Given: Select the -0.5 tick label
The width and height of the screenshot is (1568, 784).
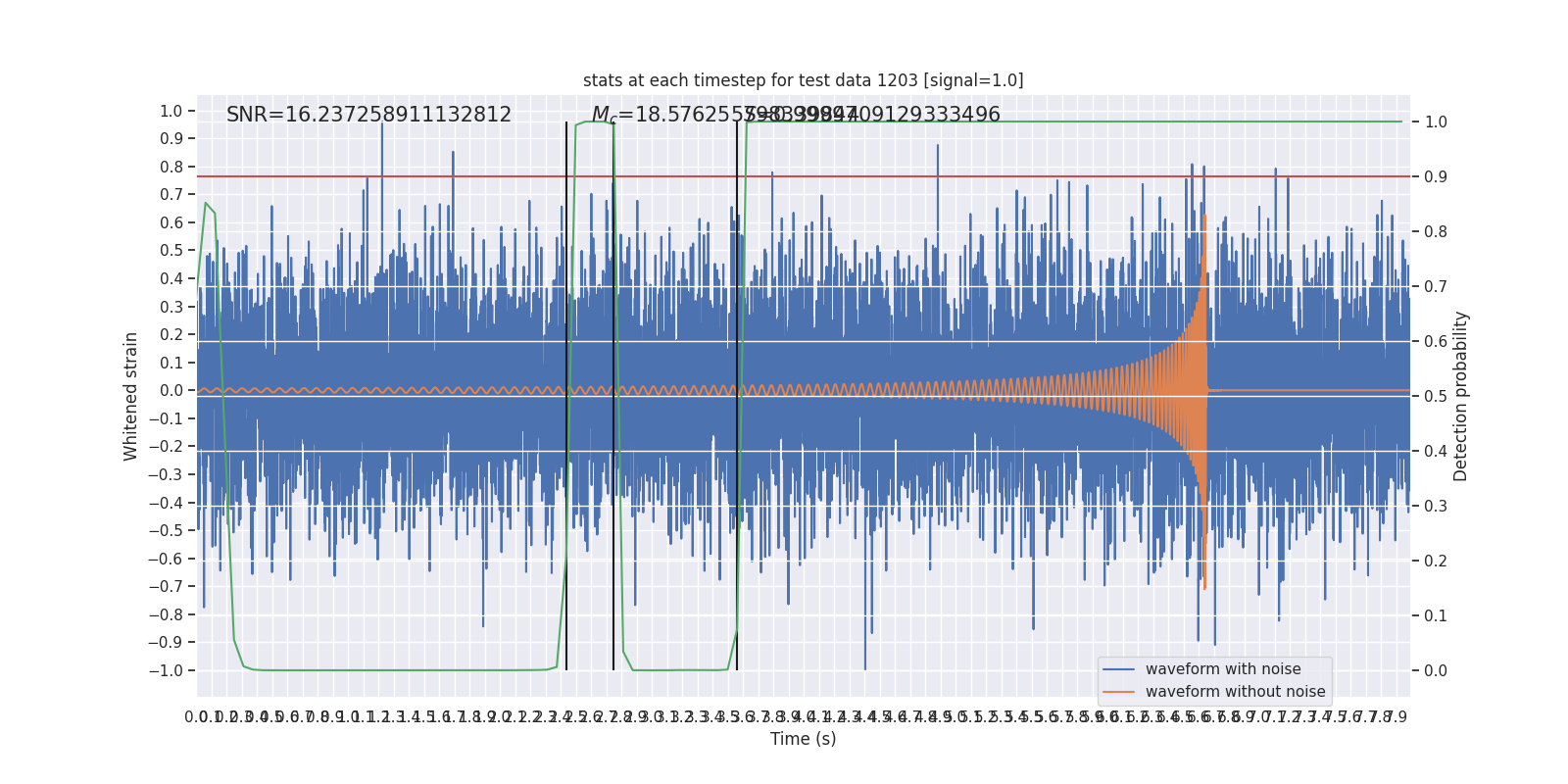Looking at the screenshot, I should pos(166,531).
